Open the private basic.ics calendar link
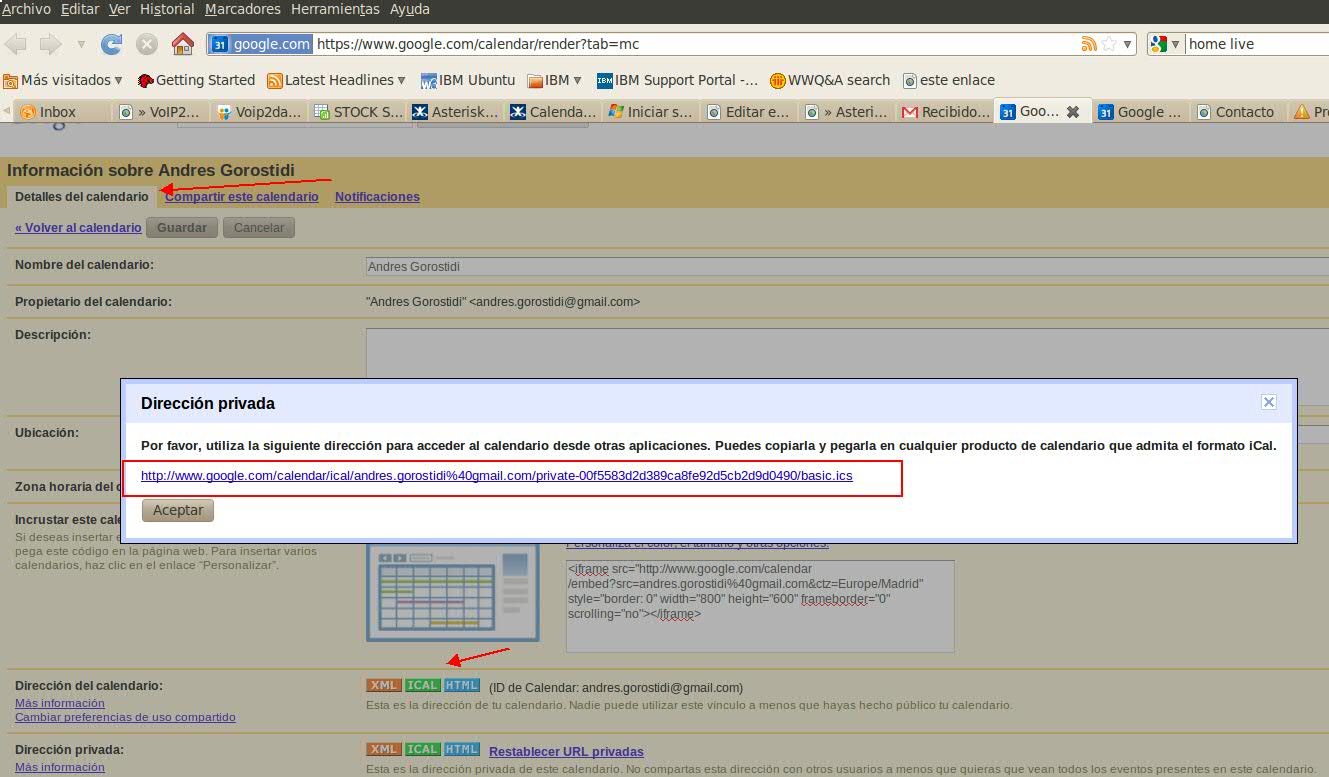Viewport: 1329px width, 777px height. tap(496, 476)
